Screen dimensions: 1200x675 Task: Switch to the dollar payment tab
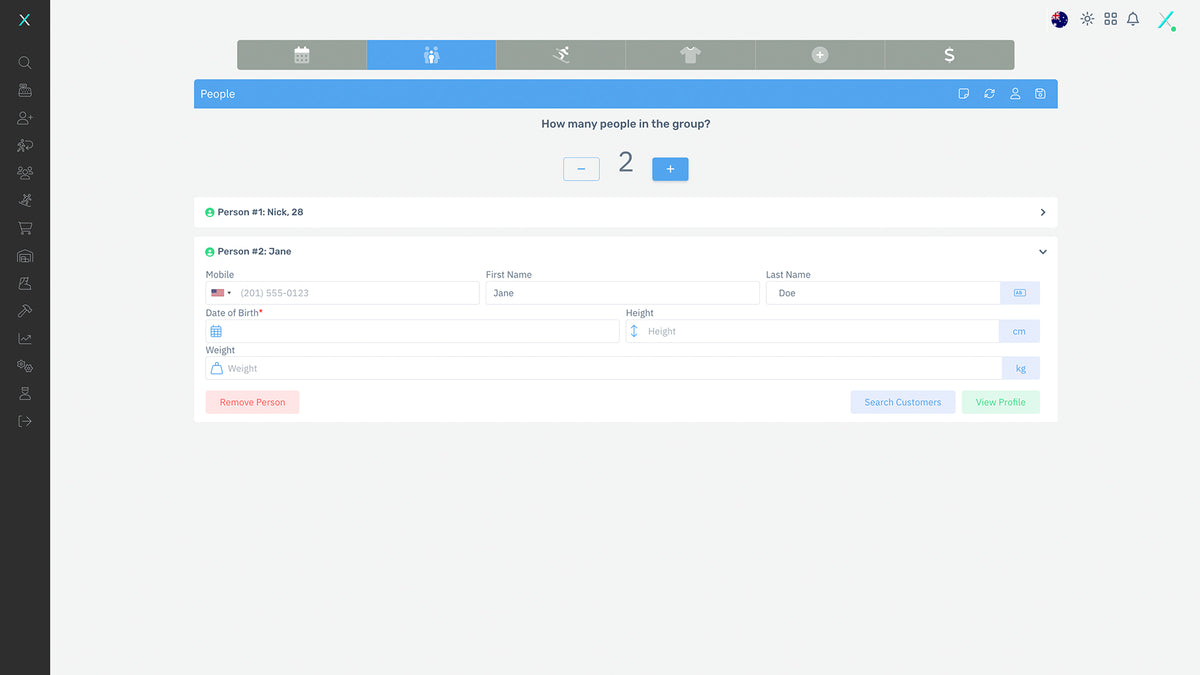949,55
